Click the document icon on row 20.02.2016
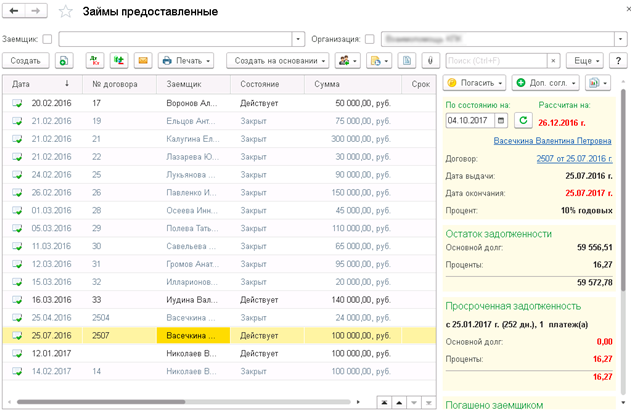This screenshot has height=413, width=631. pyautogui.click(x=17, y=103)
